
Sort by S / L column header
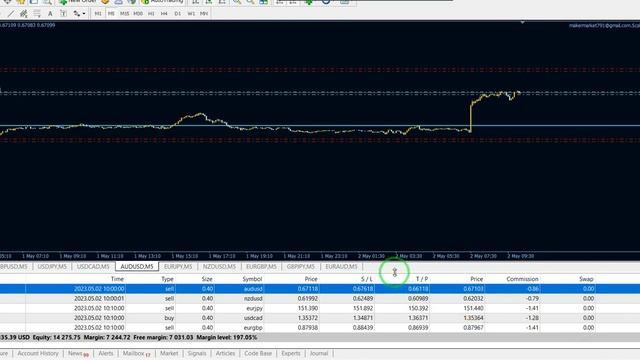[x=367, y=279]
